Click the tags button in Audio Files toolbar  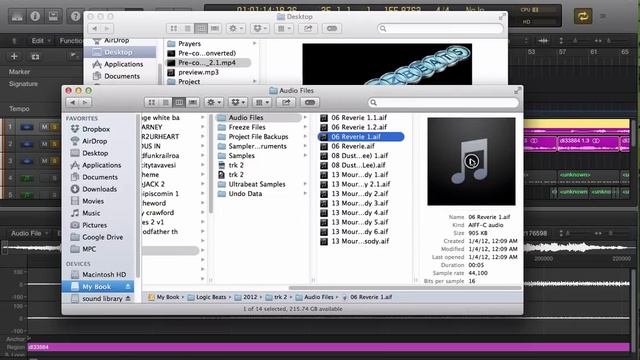(x=310, y=102)
